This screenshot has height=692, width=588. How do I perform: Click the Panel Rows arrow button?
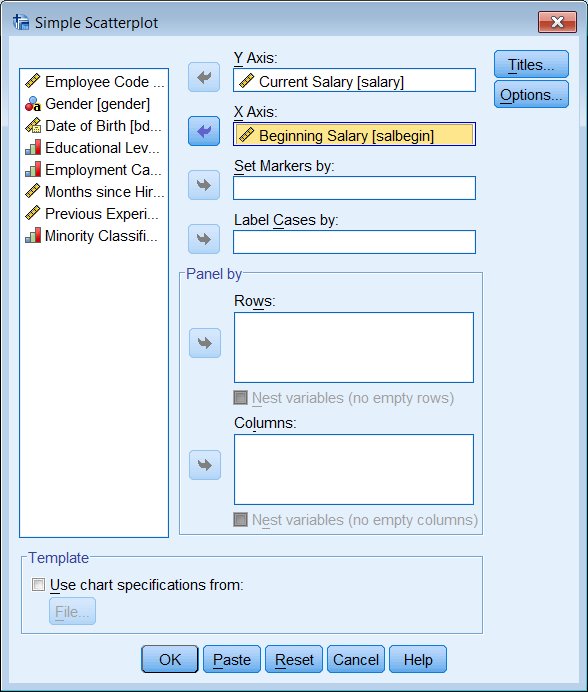pyautogui.click(x=205, y=343)
